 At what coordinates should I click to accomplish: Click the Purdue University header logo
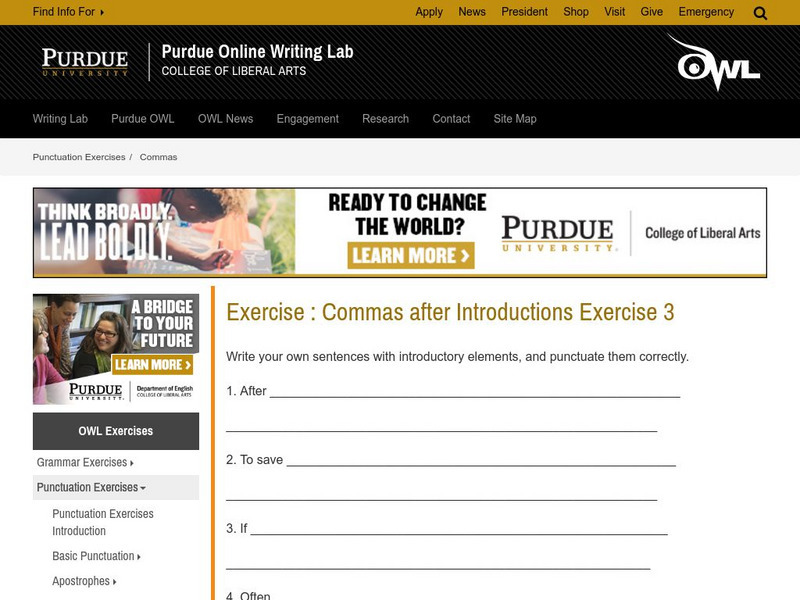coord(85,59)
